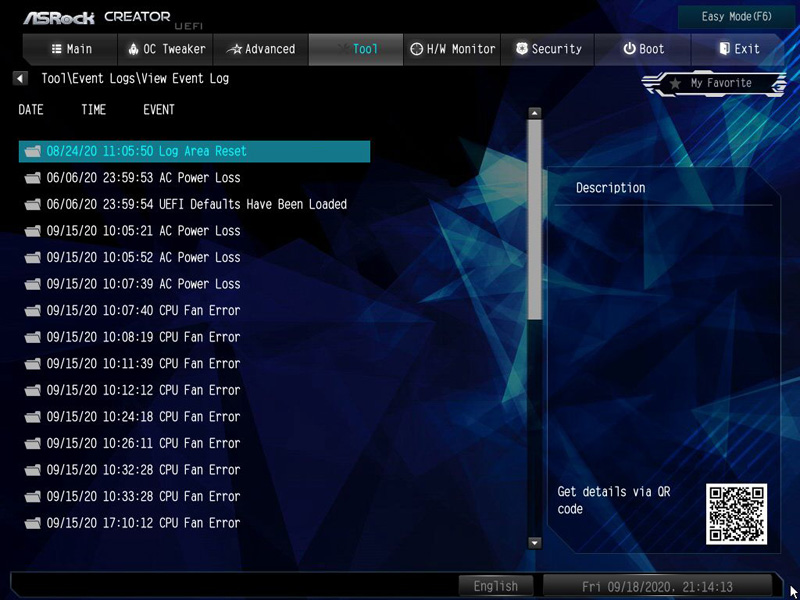Image resolution: width=800 pixels, height=600 pixels.
Task: Click the QR code image
Action: point(736,514)
